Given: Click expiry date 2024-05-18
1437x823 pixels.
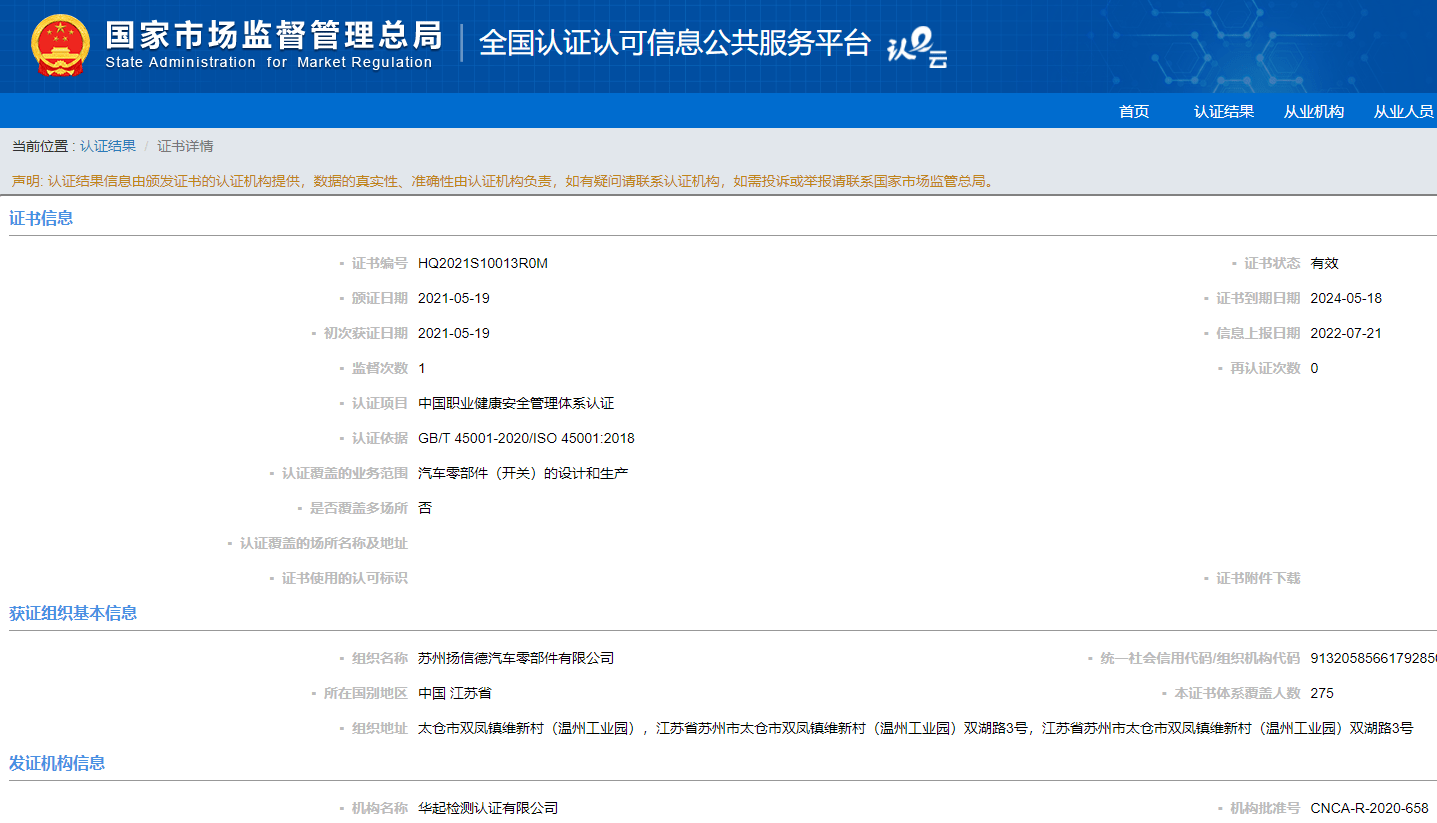Looking at the screenshot, I should pyautogui.click(x=1346, y=298).
